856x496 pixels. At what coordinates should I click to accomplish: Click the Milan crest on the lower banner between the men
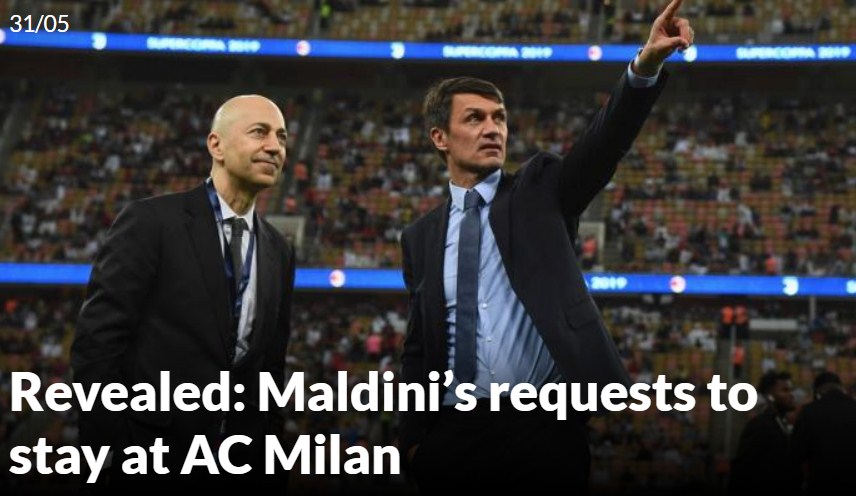coord(337,278)
